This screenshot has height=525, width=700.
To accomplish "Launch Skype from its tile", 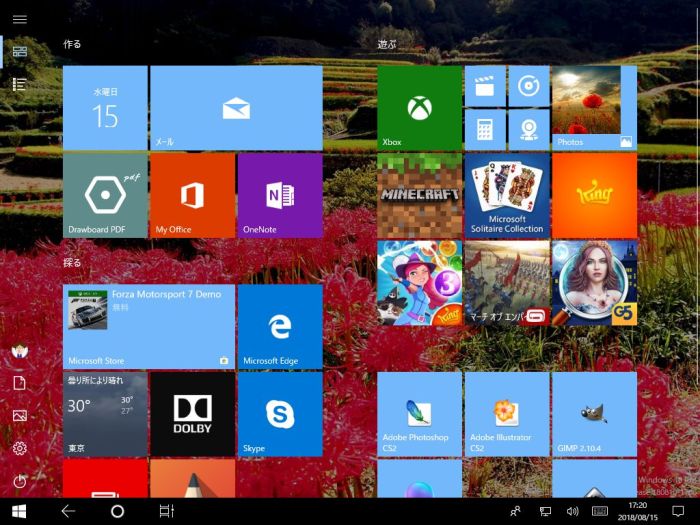I will pyautogui.click(x=279, y=413).
